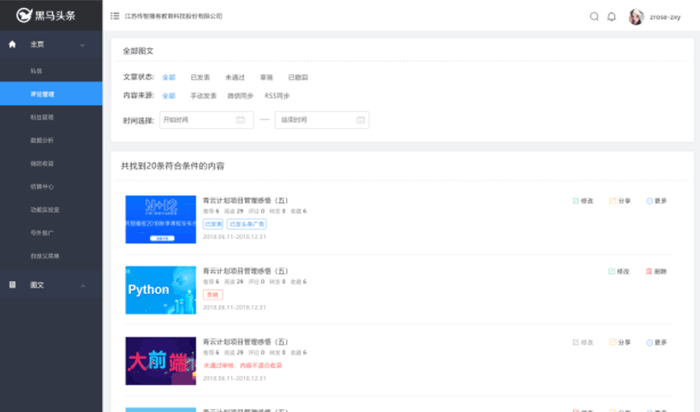Screen dimensions: 700x412
Task: Collapse the 主页 sidebar section
Action: 82,45
